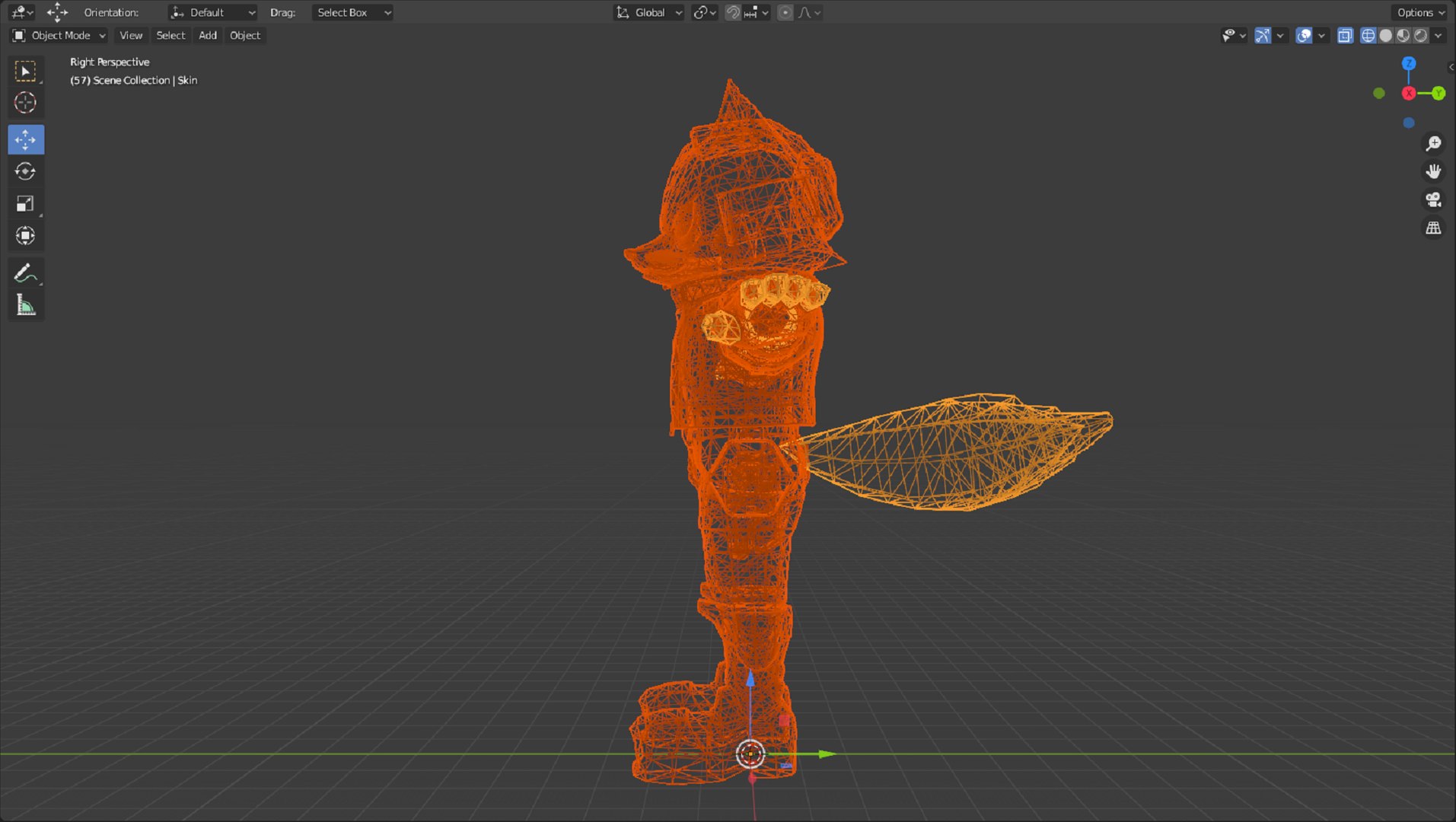
Task: Click the 3D cursor at the origin
Action: (750, 753)
